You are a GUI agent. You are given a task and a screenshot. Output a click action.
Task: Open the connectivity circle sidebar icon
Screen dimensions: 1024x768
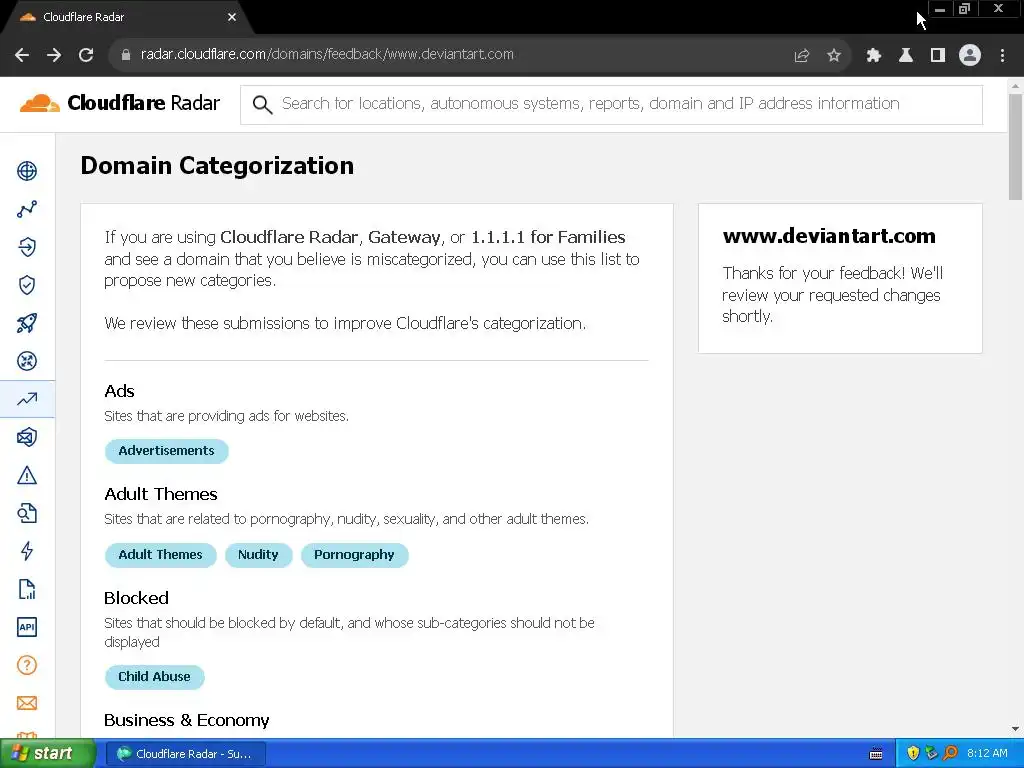(27, 361)
